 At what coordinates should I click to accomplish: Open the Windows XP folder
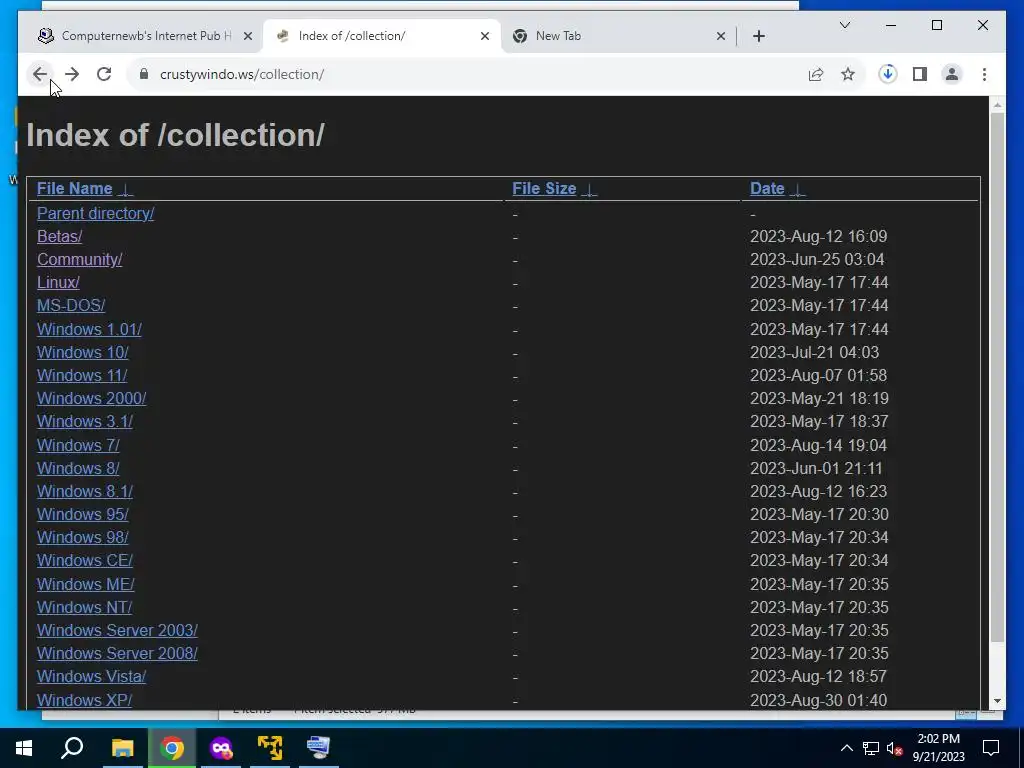coord(84,700)
